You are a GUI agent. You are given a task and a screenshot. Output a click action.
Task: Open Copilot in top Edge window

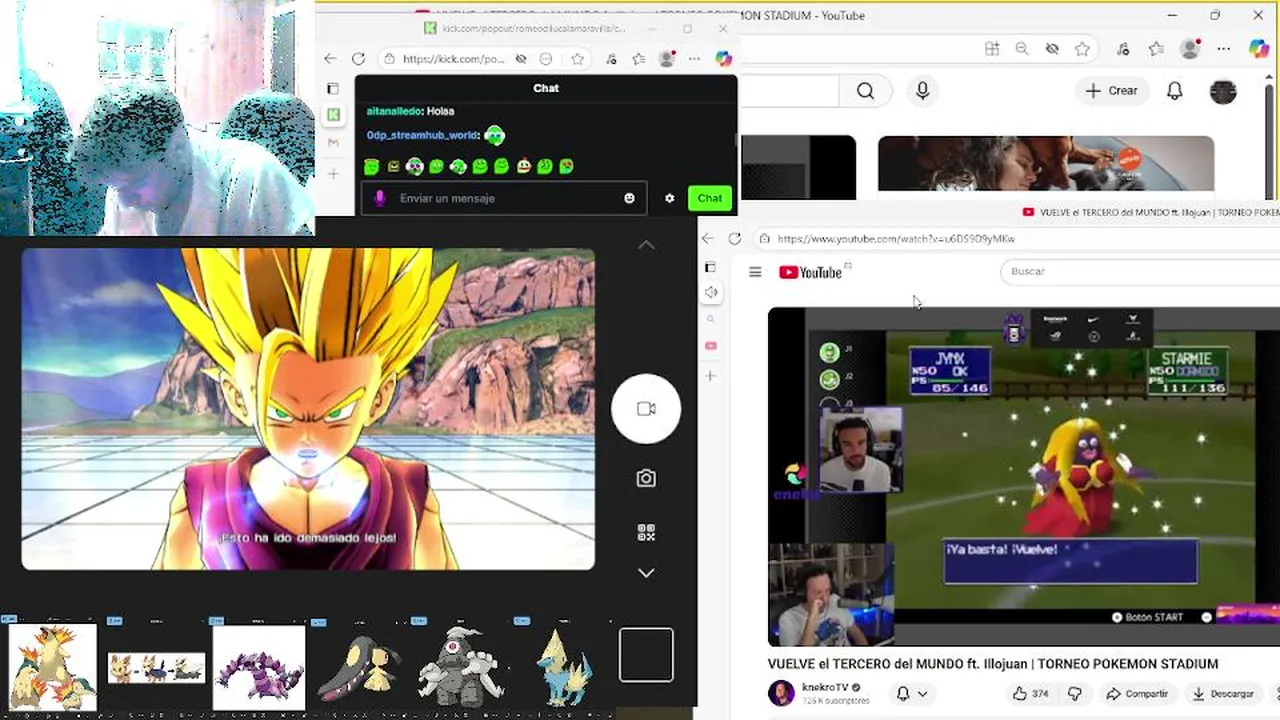[1259, 49]
